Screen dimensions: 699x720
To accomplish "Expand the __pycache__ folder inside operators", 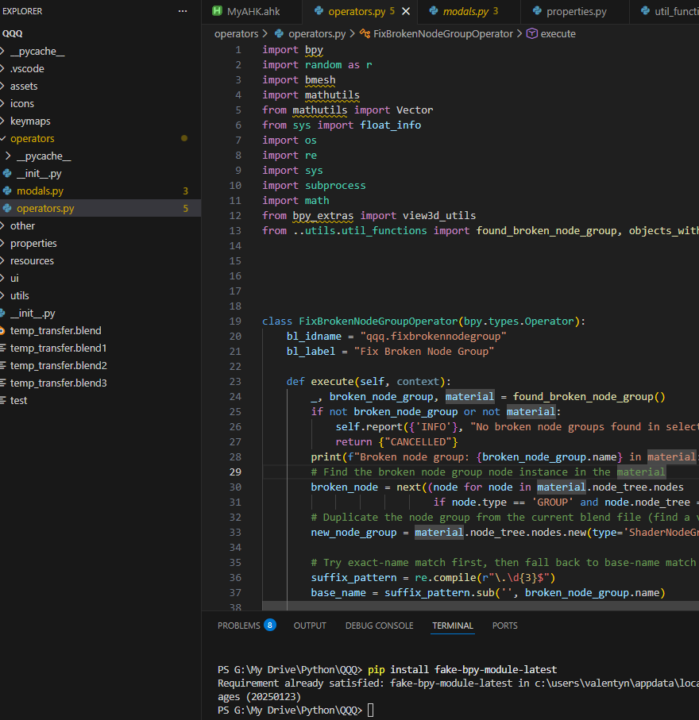I will point(100,156).
